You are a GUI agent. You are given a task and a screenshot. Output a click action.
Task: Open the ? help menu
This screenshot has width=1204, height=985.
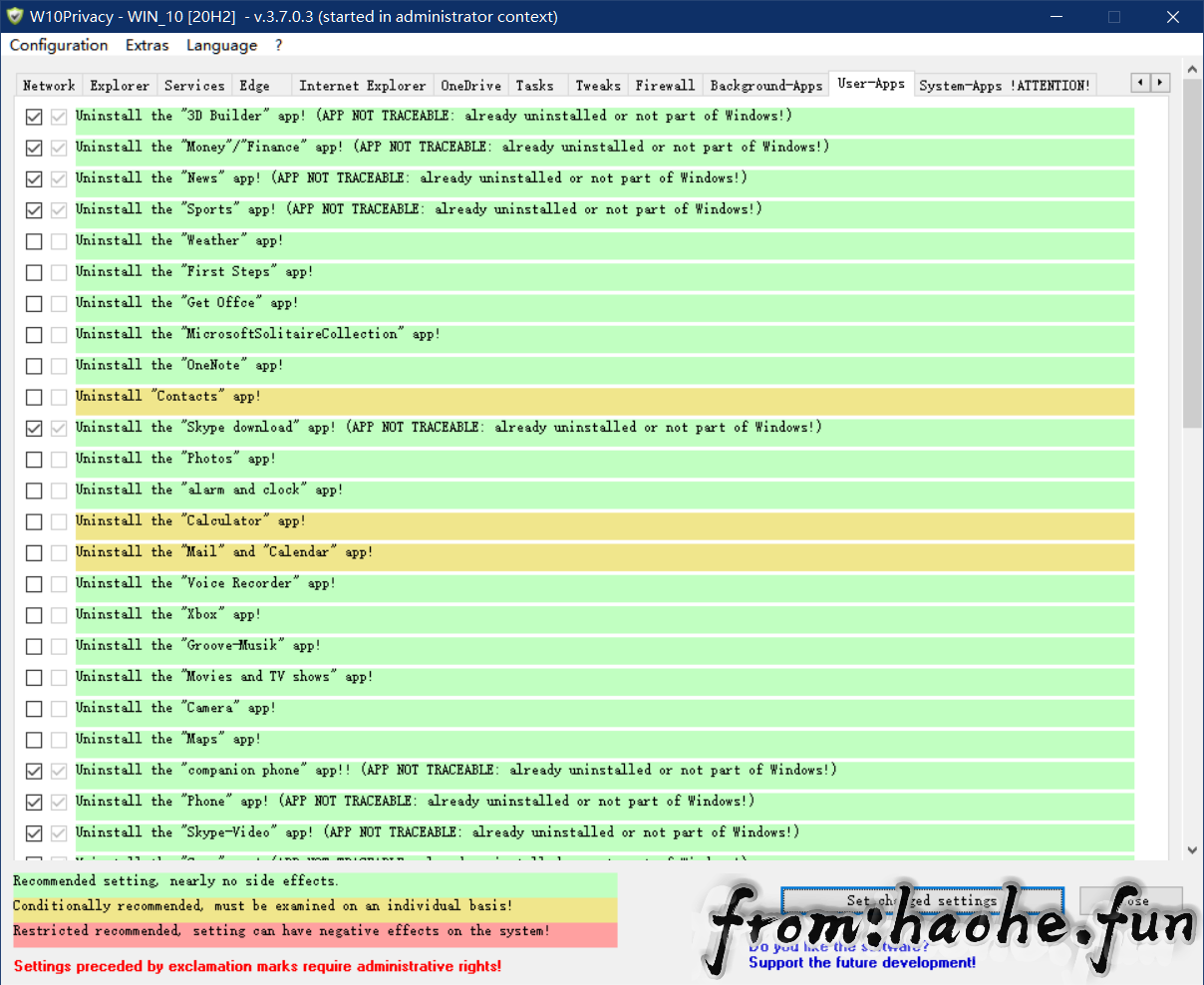279,45
